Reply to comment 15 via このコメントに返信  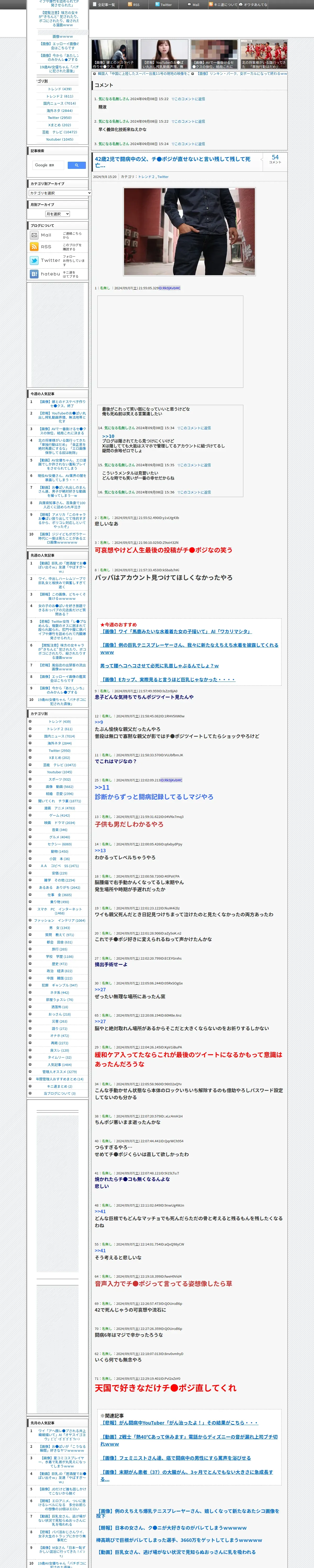(x=194, y=465)
